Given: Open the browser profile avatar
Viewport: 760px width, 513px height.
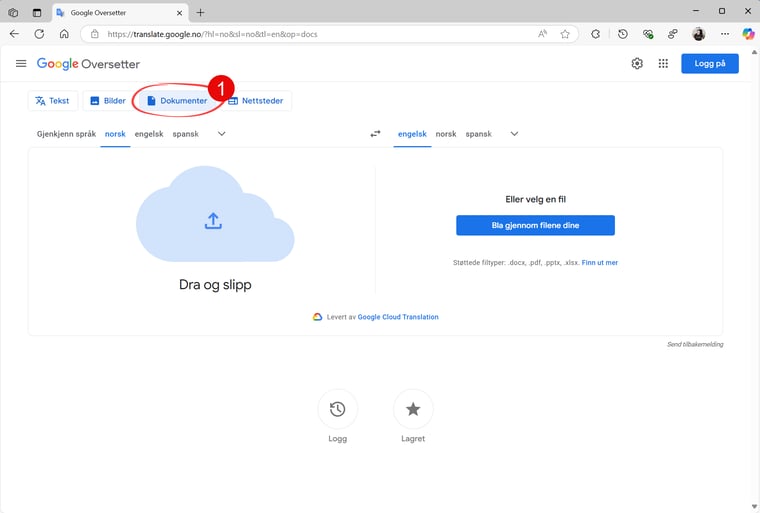Looking at the screenshot, I should click(x=698, y=34).
